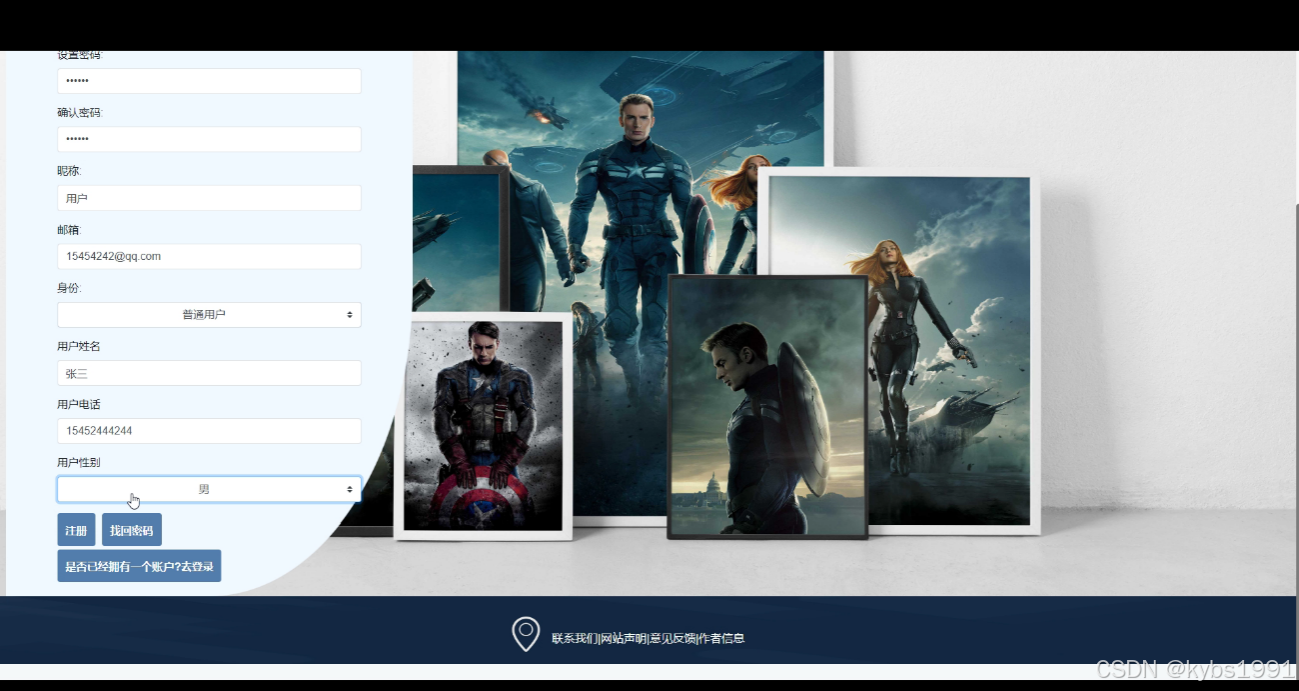Click the 昵称 label text

pos(69,171)
